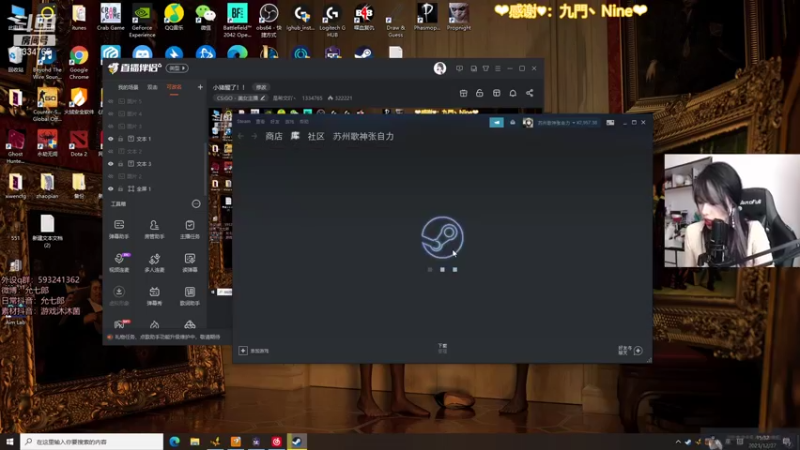Collapse the 工具箱 toolbox section

(196, 204)
